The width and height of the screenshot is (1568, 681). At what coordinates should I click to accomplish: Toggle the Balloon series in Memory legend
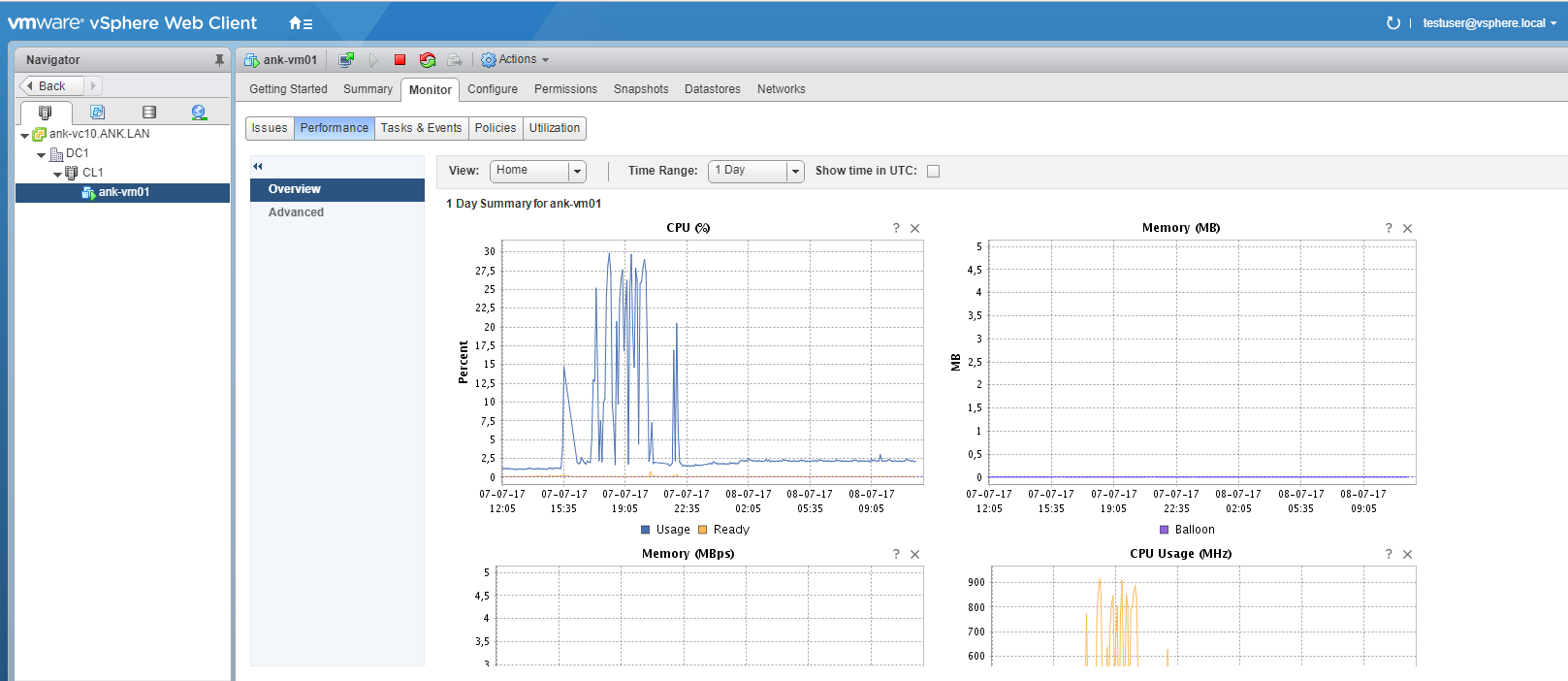1187,530
